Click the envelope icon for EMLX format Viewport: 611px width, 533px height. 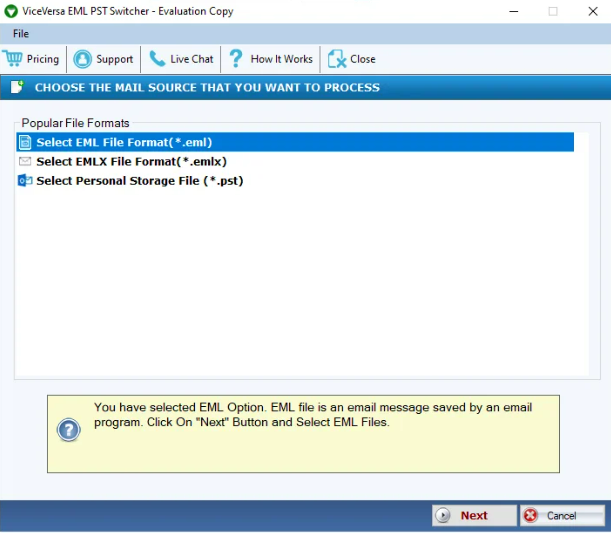tap(25, 162)
